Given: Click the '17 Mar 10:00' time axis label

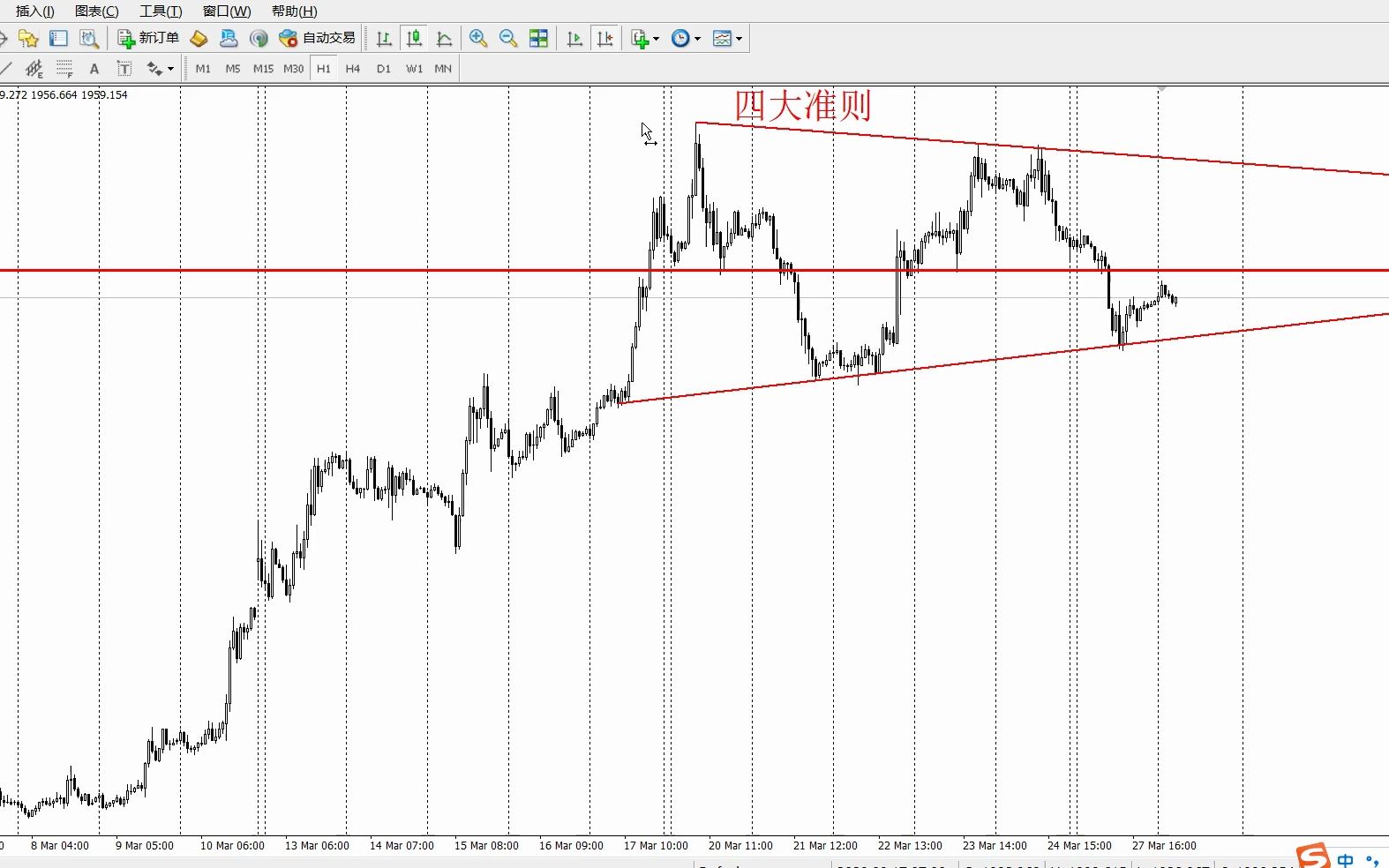Looking at the screenshot, I should tap(656, 845).
